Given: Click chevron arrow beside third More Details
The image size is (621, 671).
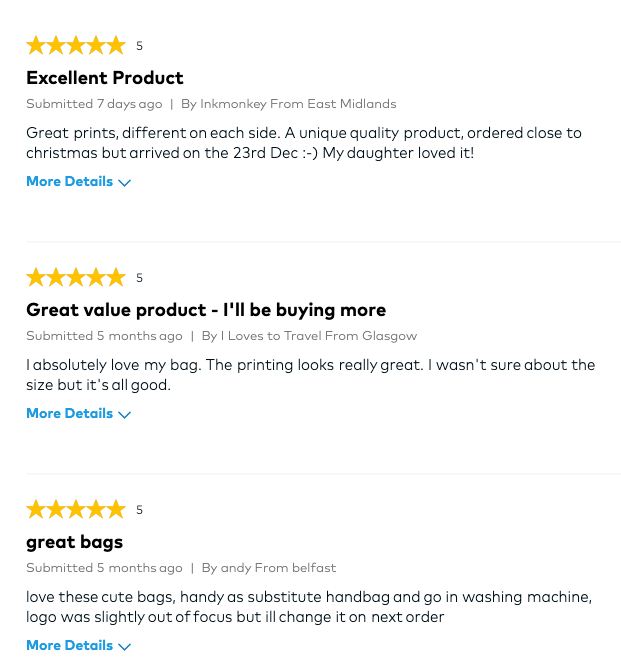Looking at the screenshot, I should pyautogui.click(x=125, y=647).
